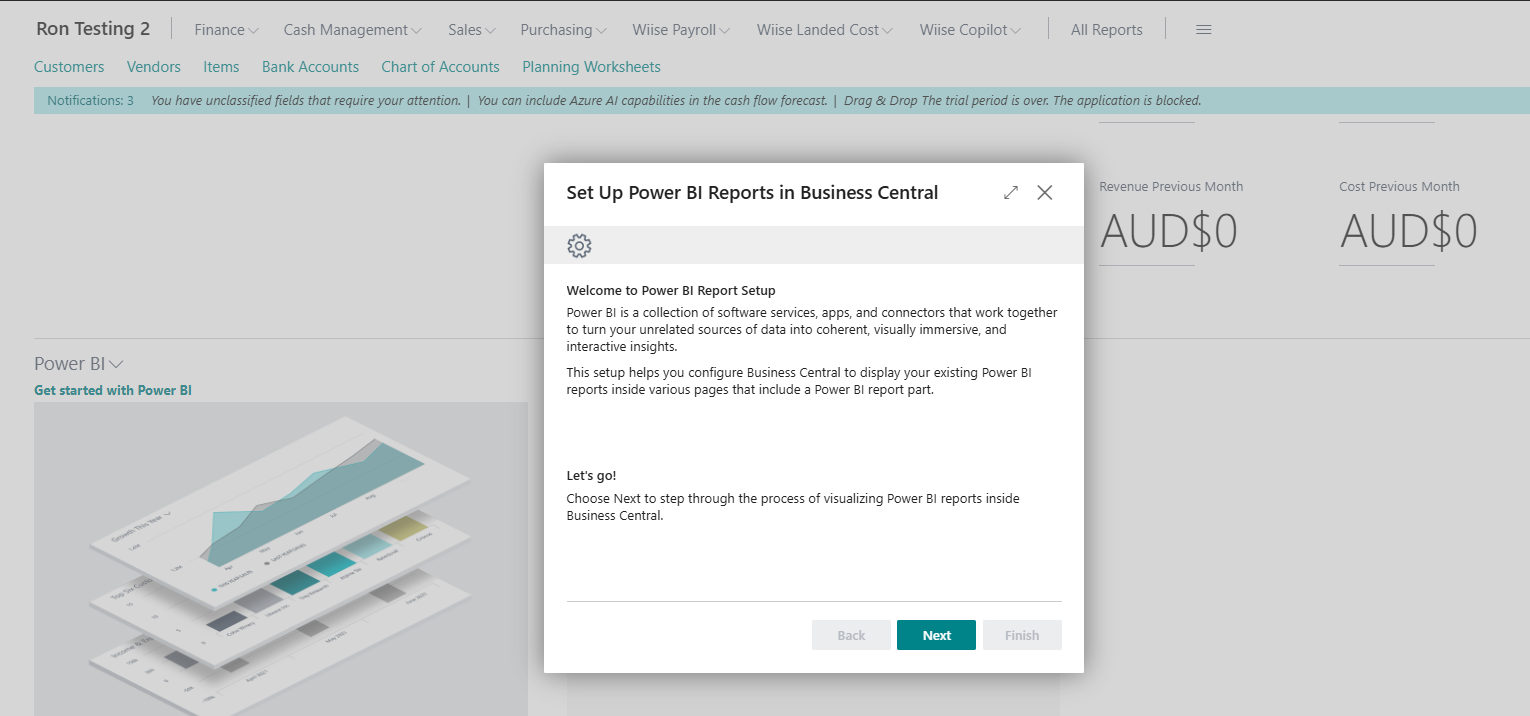
Task: Open the Cash Management dropdown
Action: (x=352, y=30)
